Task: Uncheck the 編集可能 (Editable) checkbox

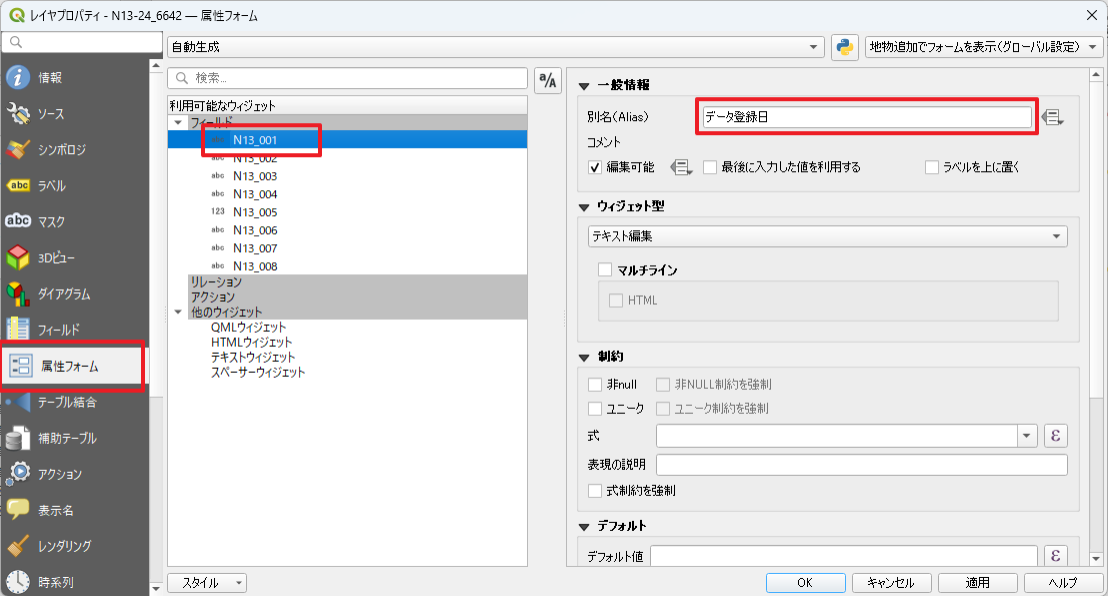Action: pyautogui.click(x=596, y=167)
